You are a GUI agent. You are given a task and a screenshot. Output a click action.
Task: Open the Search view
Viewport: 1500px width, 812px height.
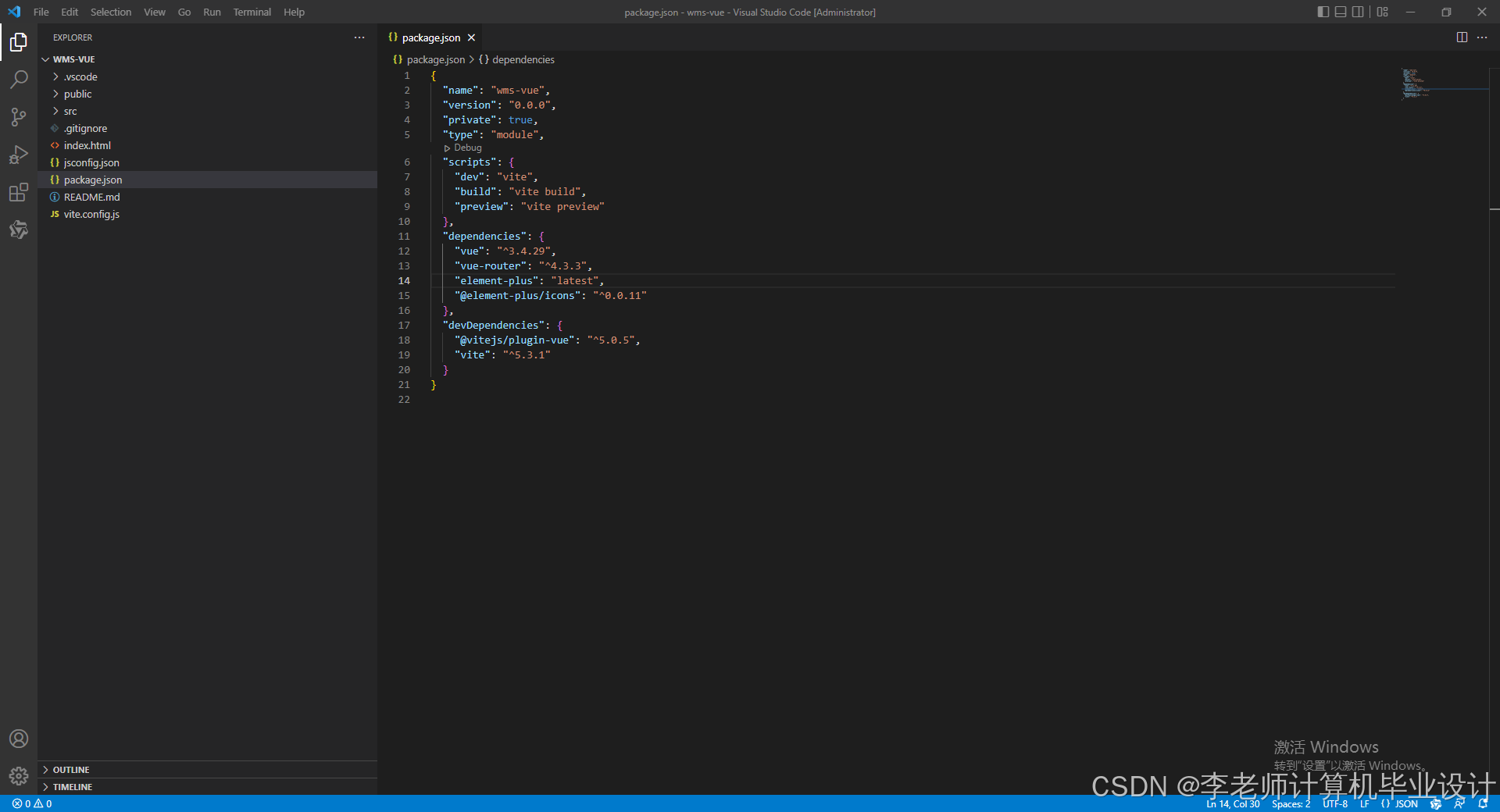[19, 79]
